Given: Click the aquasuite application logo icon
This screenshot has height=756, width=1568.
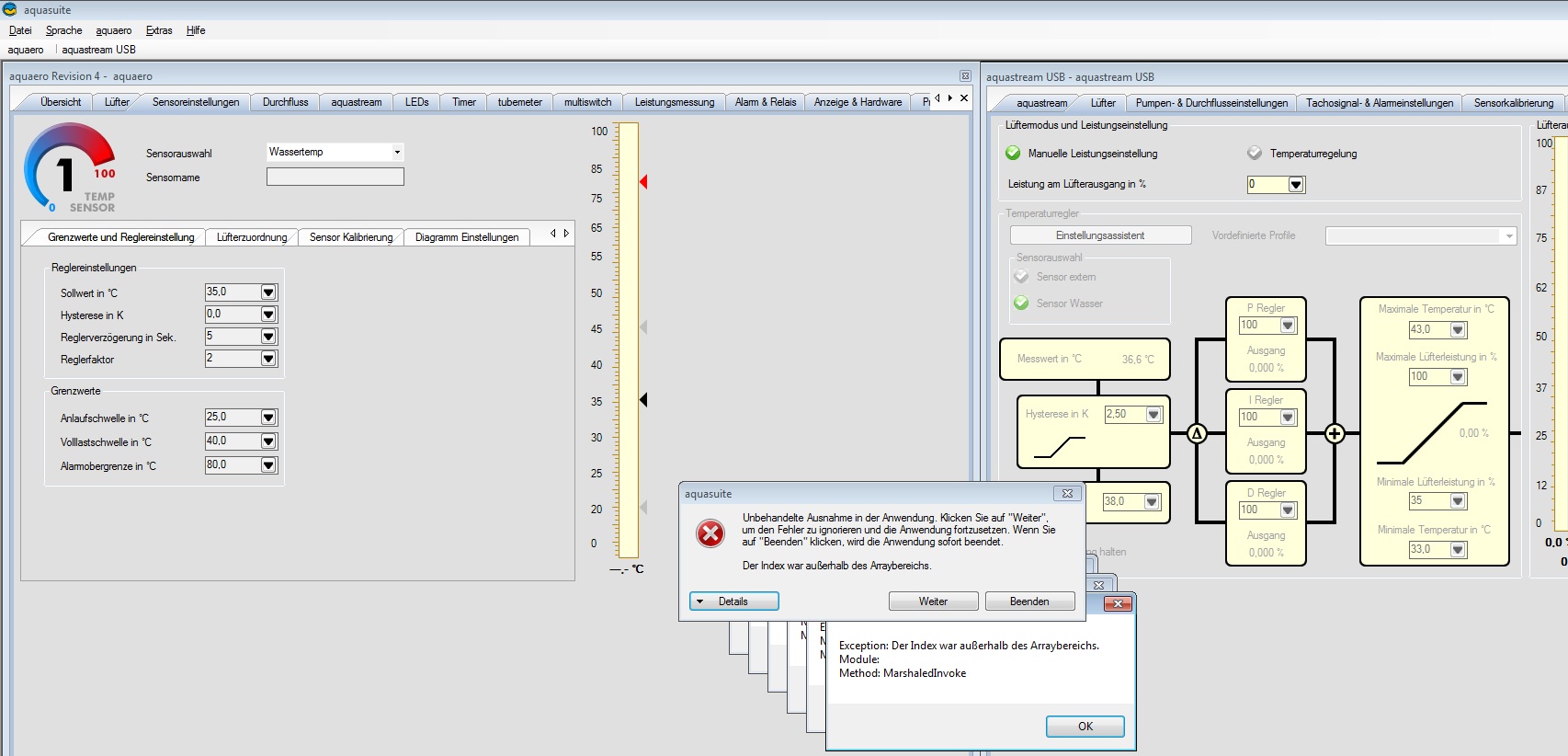Looking at the screenshot, I should (10, 10).
